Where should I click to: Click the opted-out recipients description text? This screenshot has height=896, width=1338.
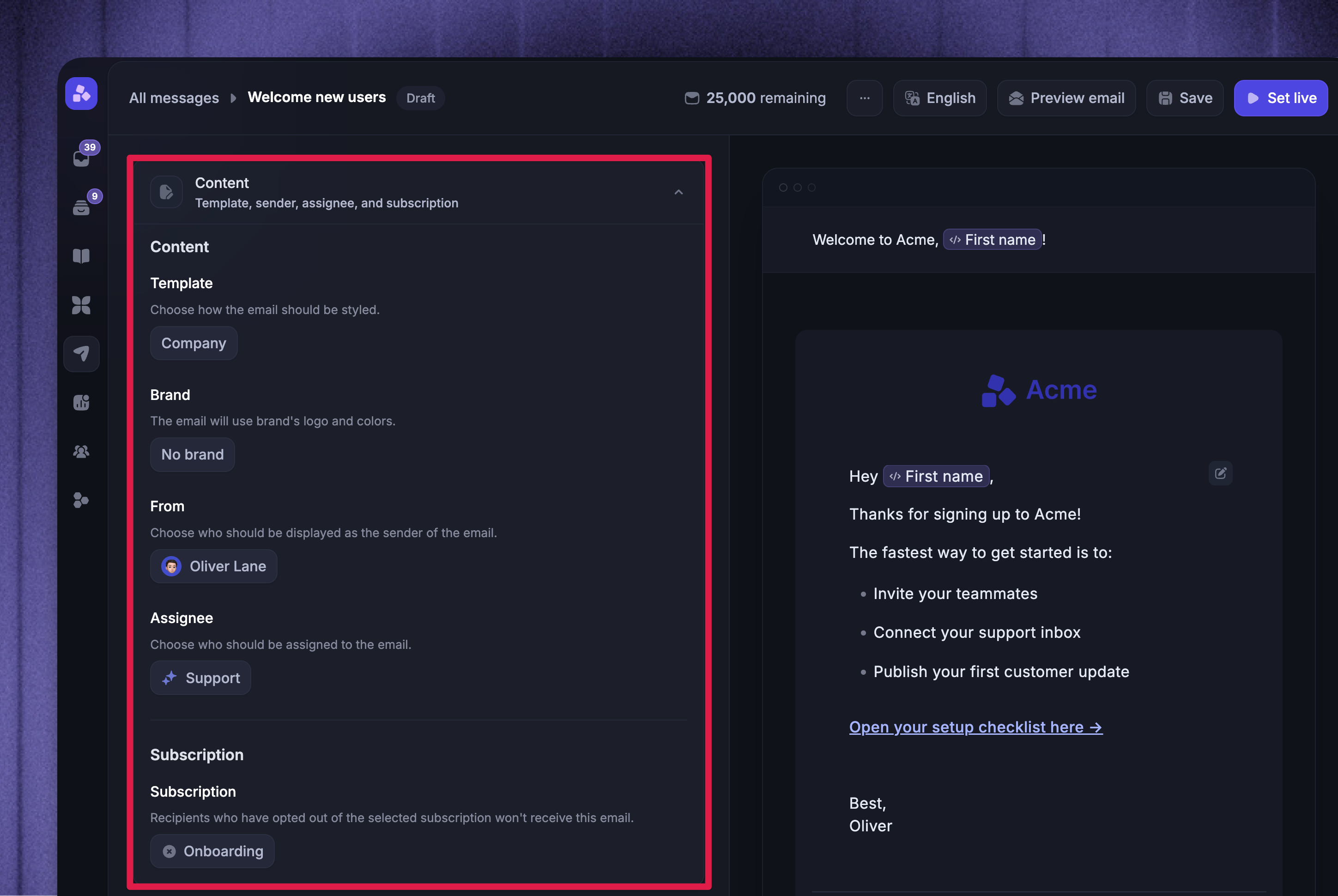(x=392, y=817)
